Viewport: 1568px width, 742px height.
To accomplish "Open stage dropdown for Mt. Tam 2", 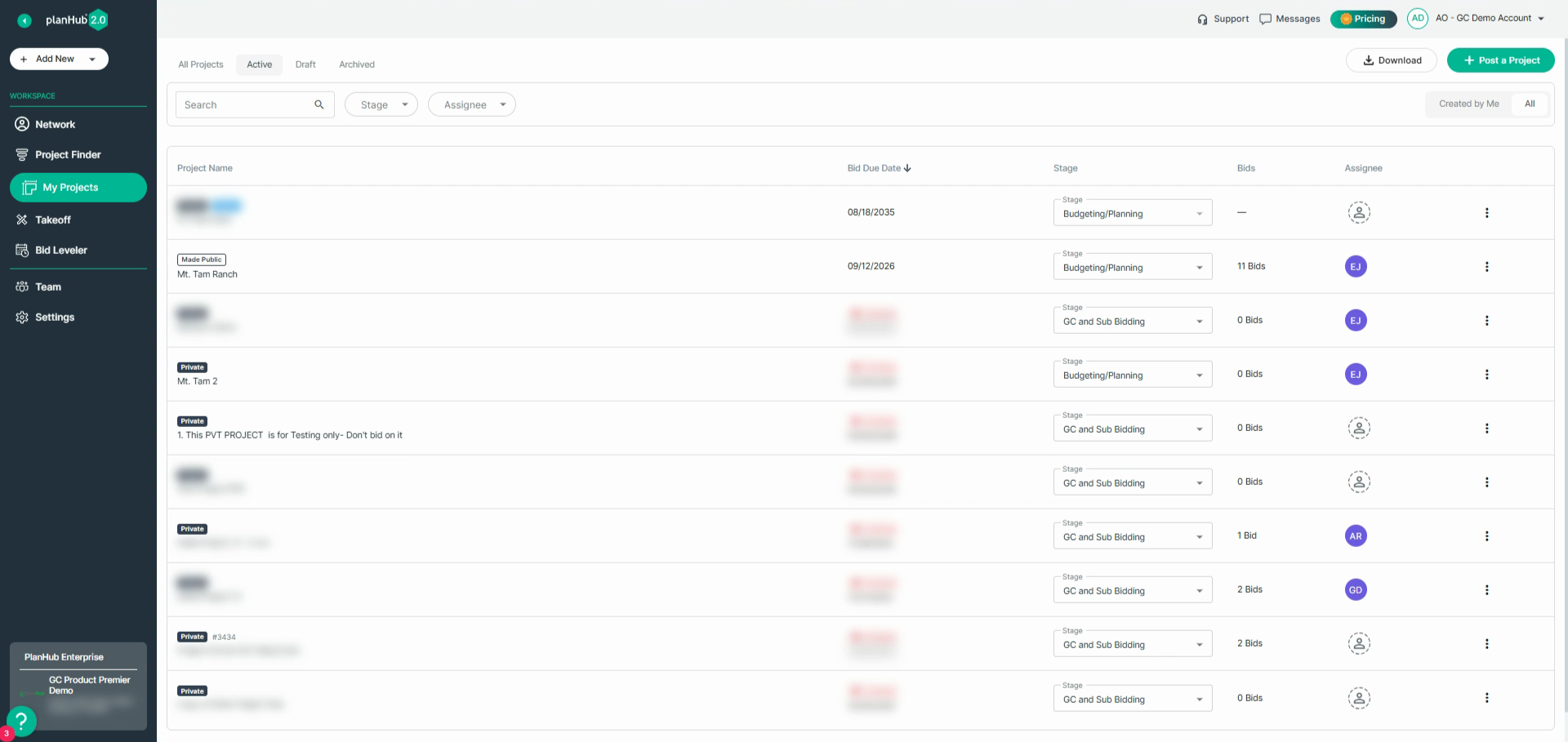I will (1133, 375).
